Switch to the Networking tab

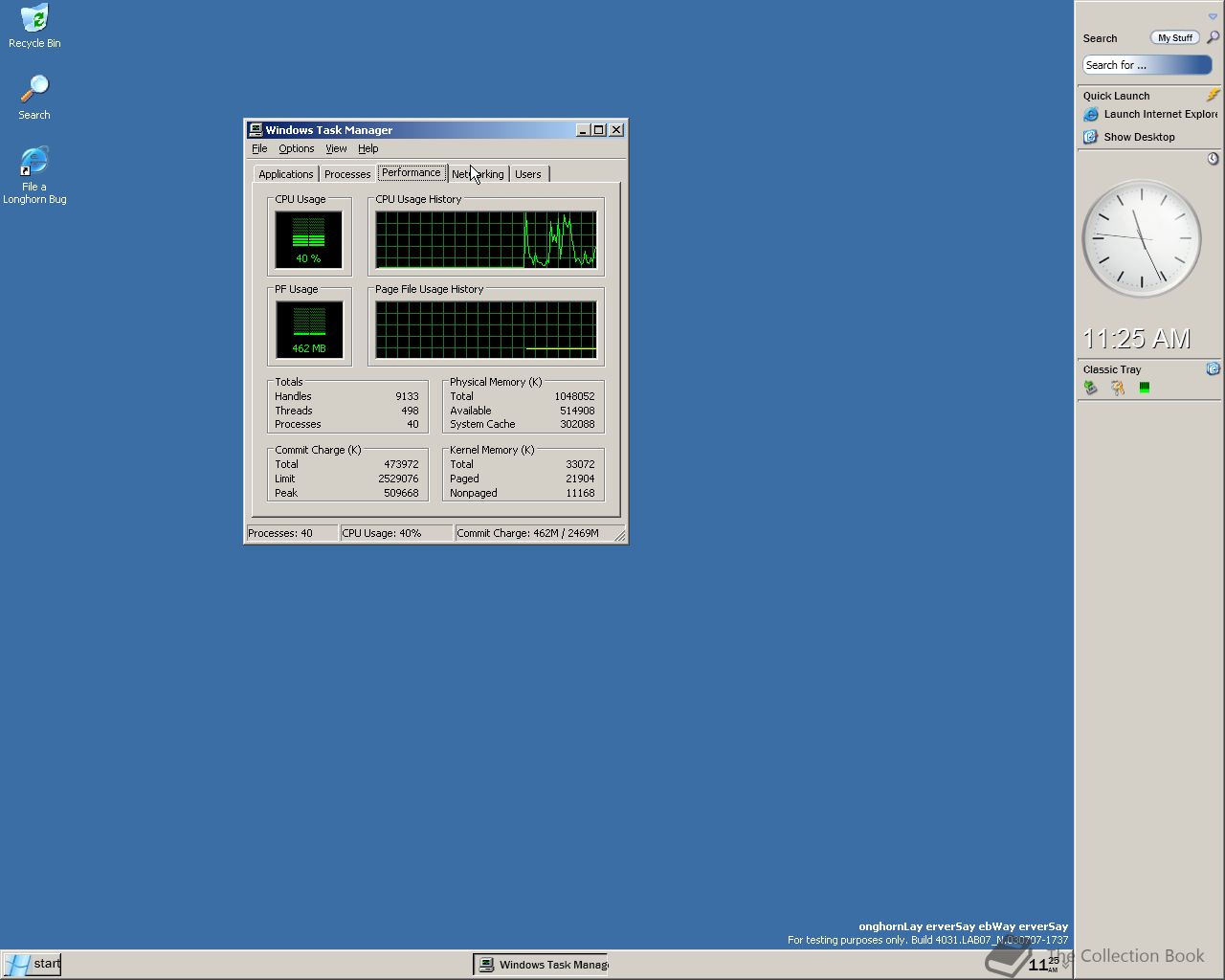click(478, 174)
